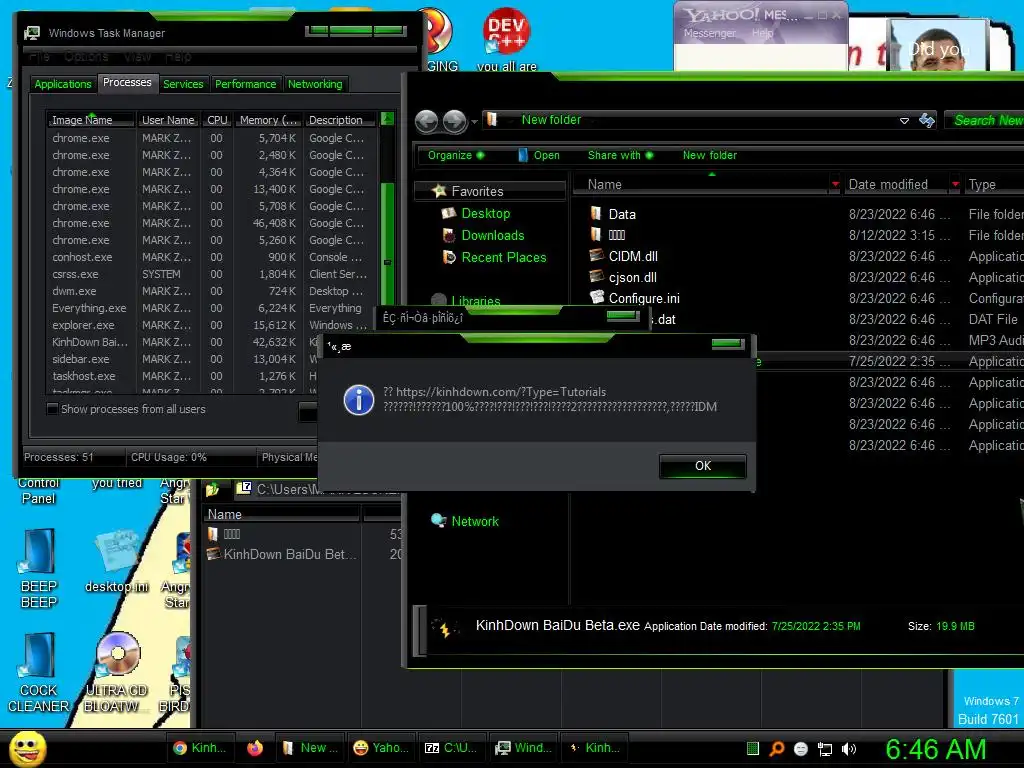The width and height of the screenshot is (1024, 768).
Task: Click the orange magnifier tray icon
Action: pyautogui.click(x=776, y=749)
